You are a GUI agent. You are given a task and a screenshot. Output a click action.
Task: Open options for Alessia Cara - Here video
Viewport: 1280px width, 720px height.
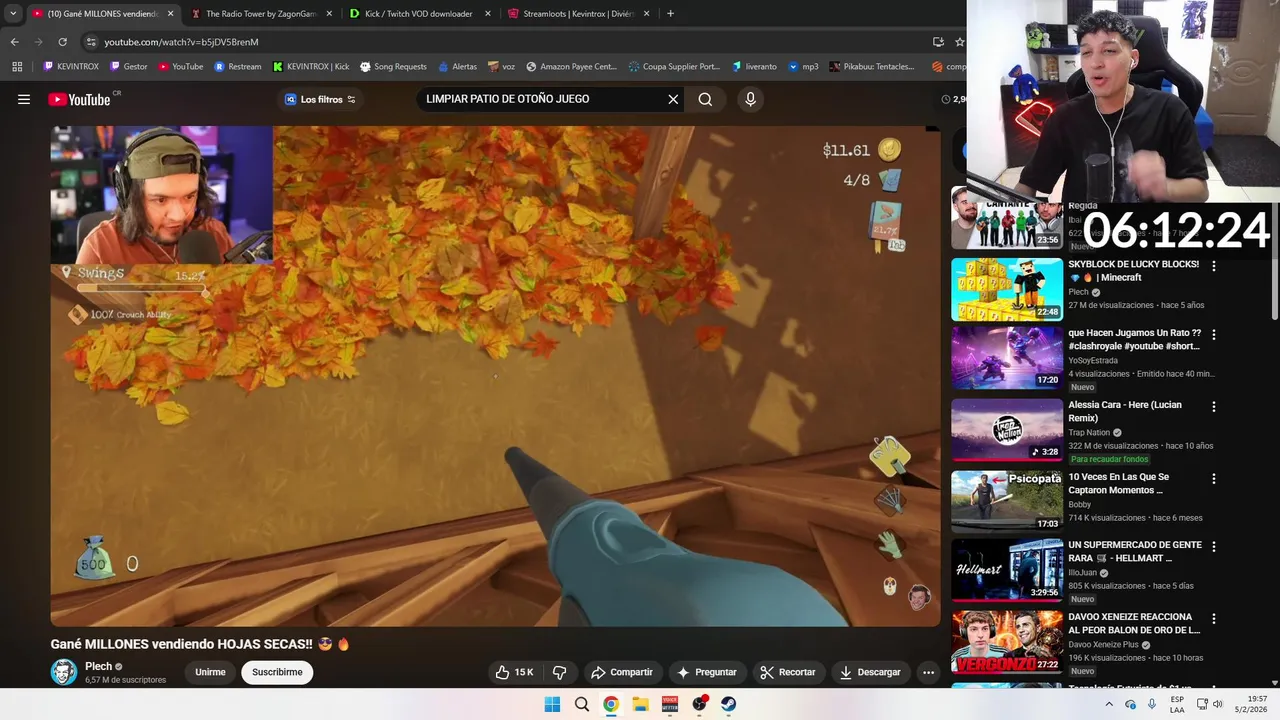coord(1214,407)
